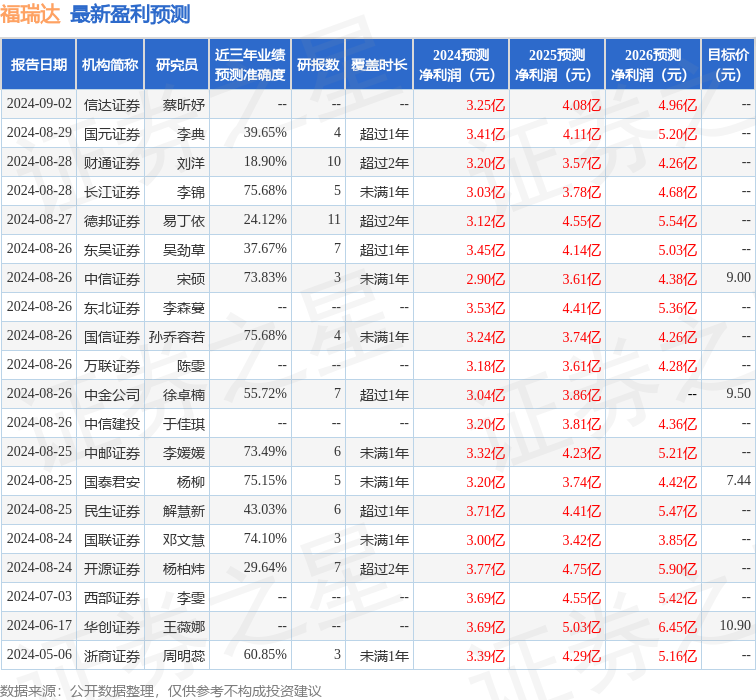The image size is (756, 700).
Task: Select the 浙商证券 institution cell
Action: pos(112,655)
